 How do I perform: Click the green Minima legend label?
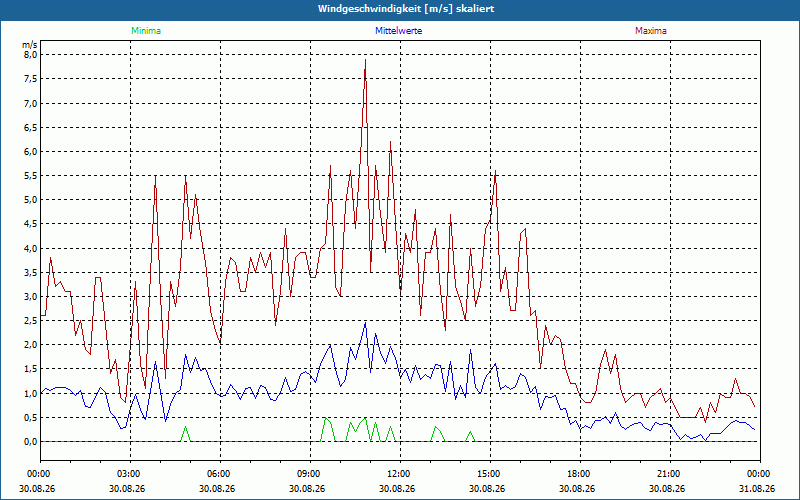tap(146, 31)
